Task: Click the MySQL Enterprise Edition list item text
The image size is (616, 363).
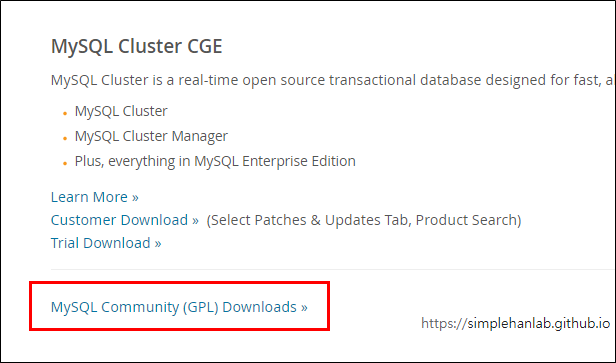Action: point(215,161)
